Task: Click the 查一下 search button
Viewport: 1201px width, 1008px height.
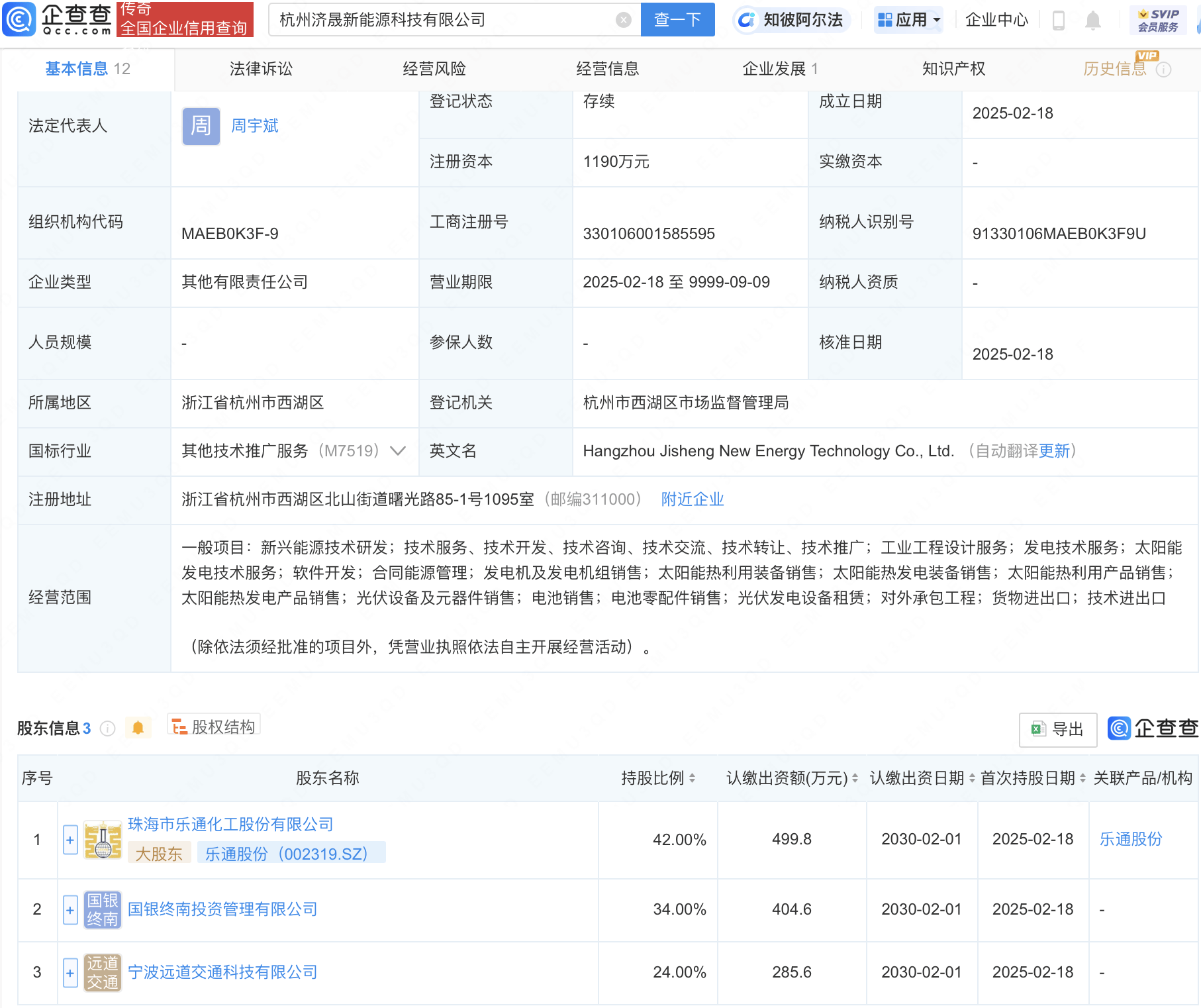Action: (x=677, y=20)
